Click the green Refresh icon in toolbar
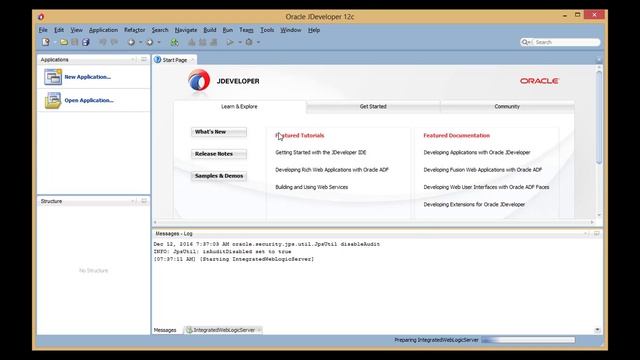This screenshot has width=640, height=360. coord(174,42)
